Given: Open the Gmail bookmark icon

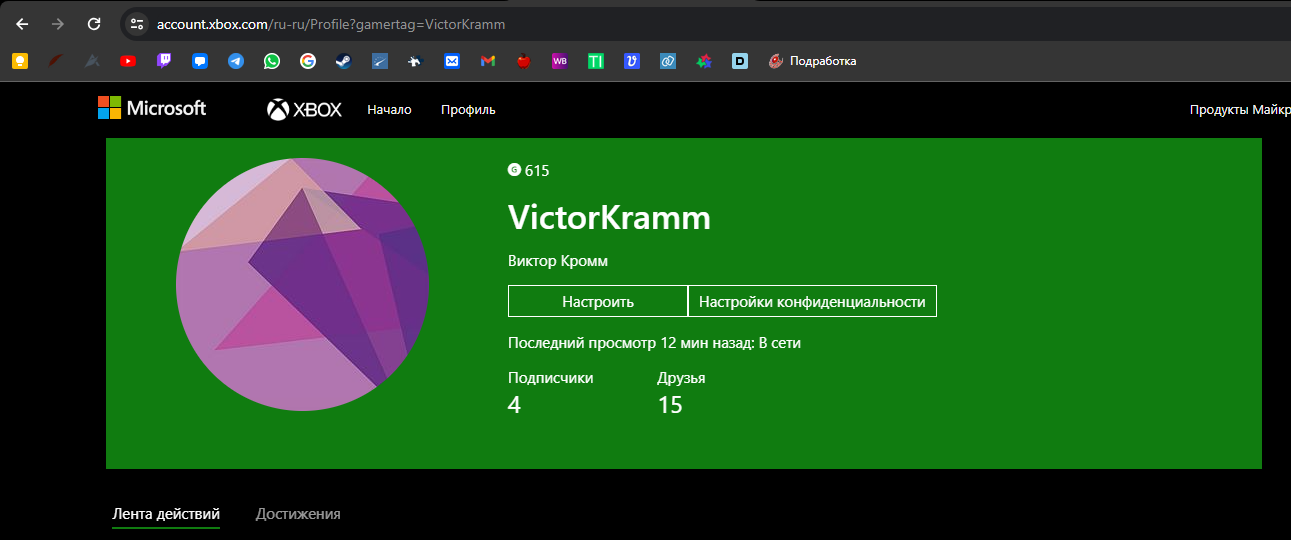Looking at the screenshot, I should coord(488,61).
